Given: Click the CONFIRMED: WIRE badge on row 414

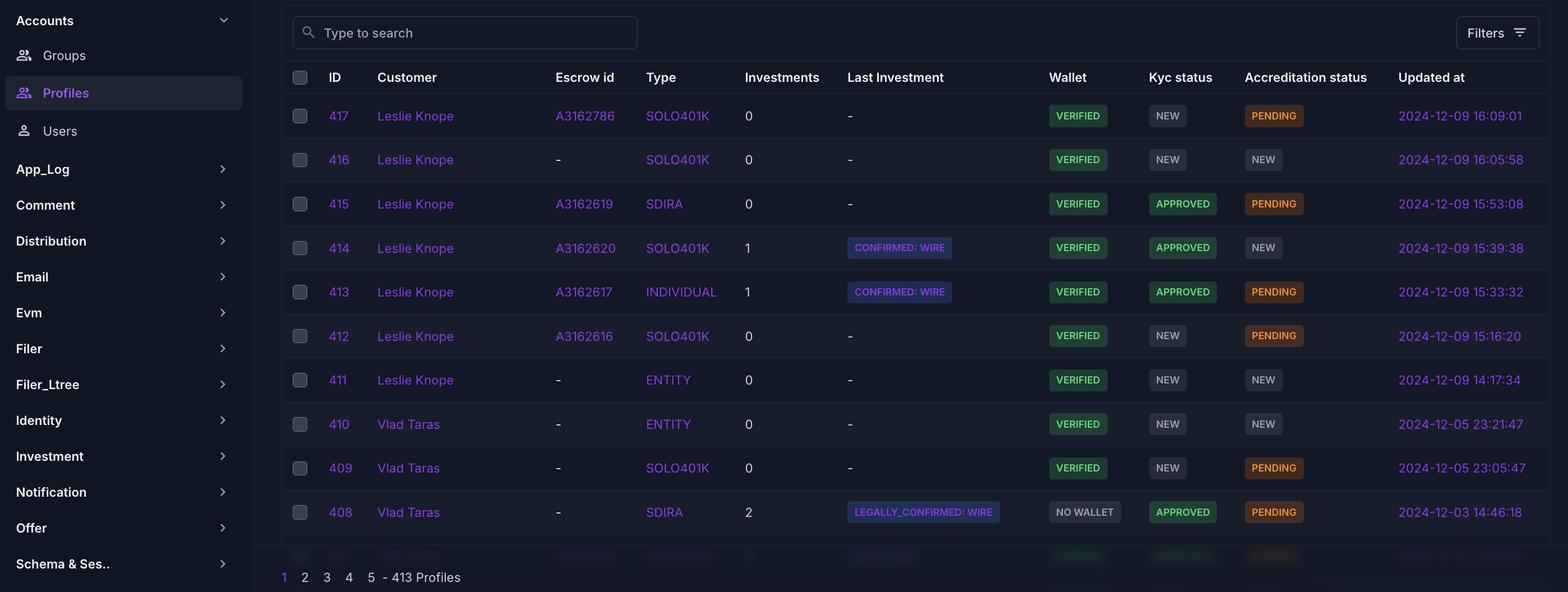Looking at the screenshot, I should [899, 248].
